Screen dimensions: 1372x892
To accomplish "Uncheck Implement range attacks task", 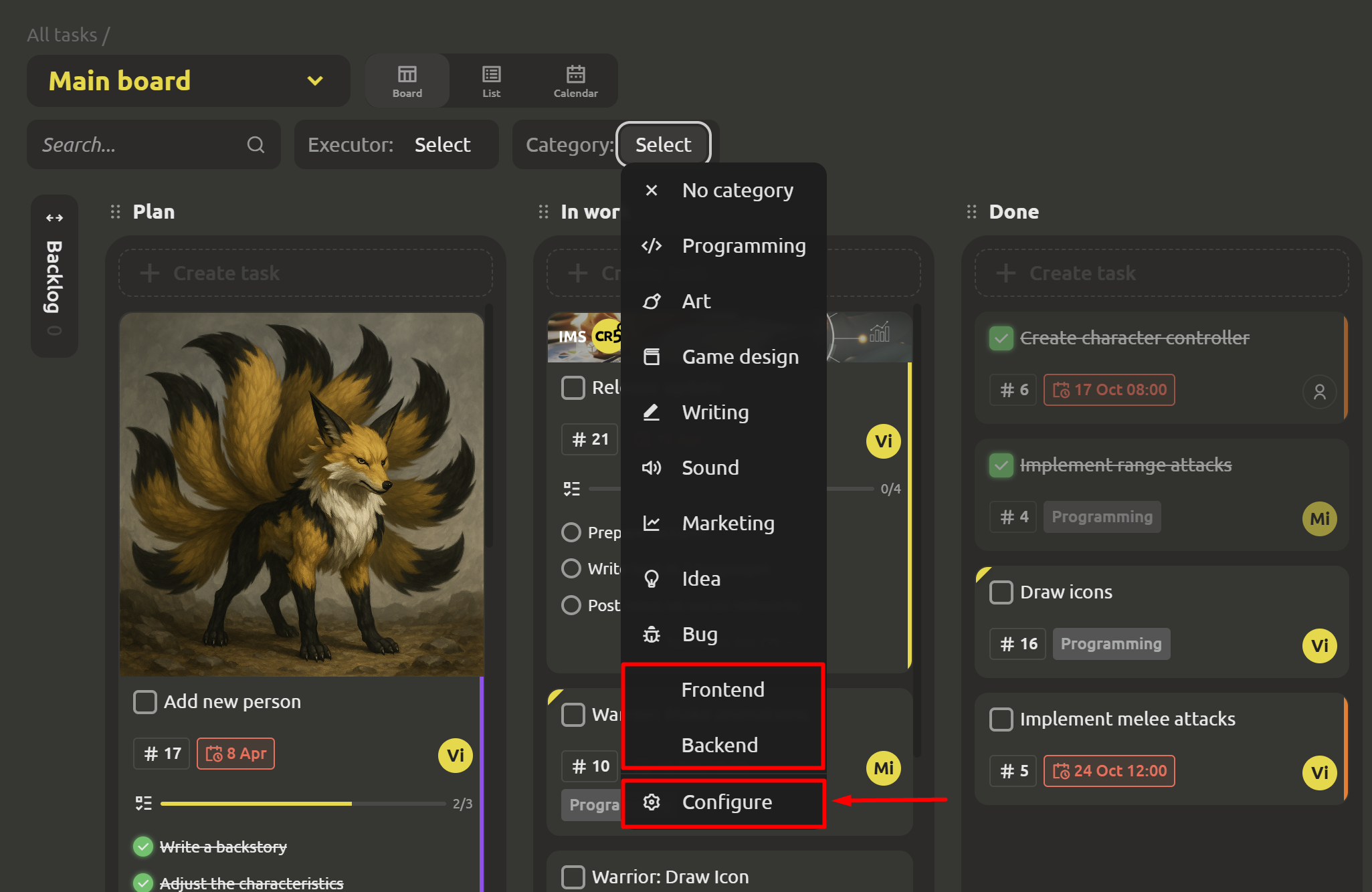I will (x=1001, y=465).
